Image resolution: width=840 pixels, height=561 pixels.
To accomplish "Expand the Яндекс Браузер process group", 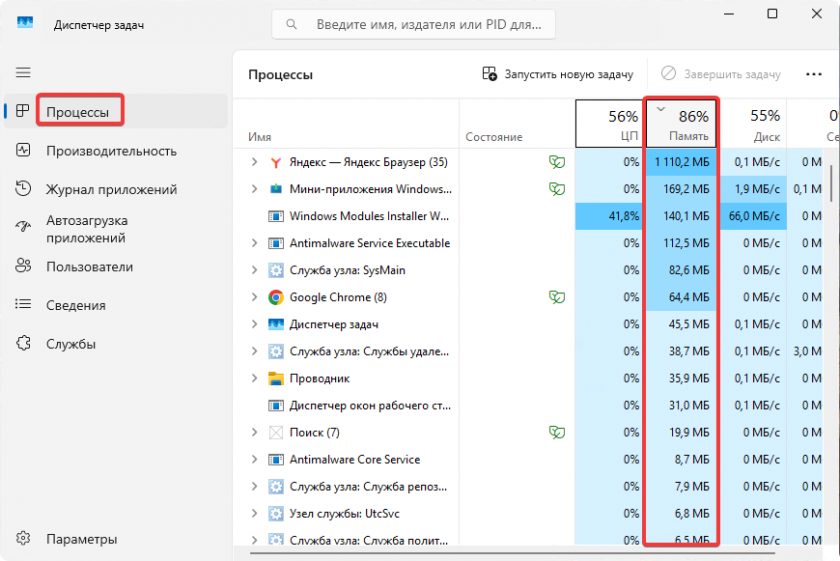I will click(x=254, y=162).
